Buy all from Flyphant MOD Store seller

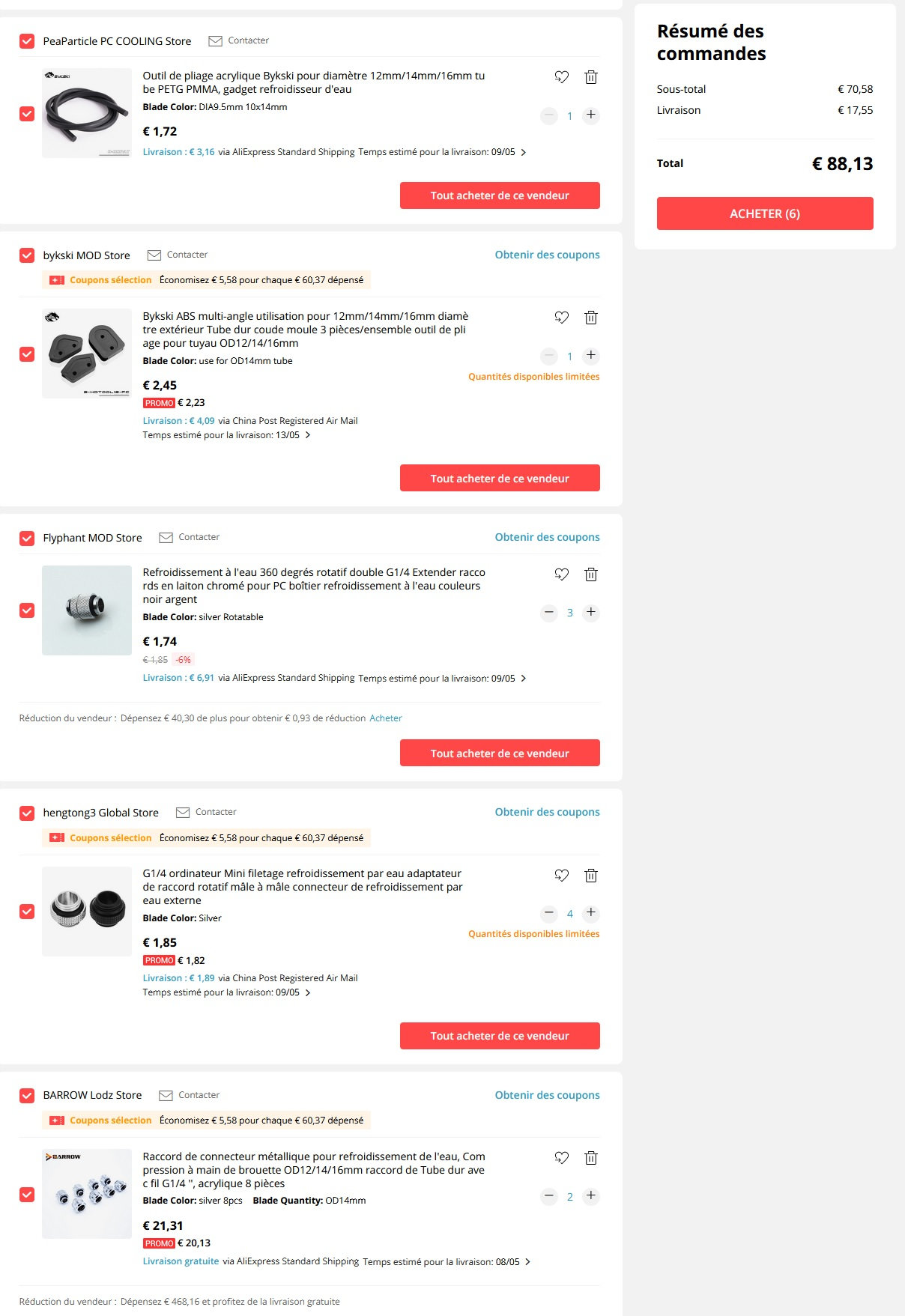(500, 753)
